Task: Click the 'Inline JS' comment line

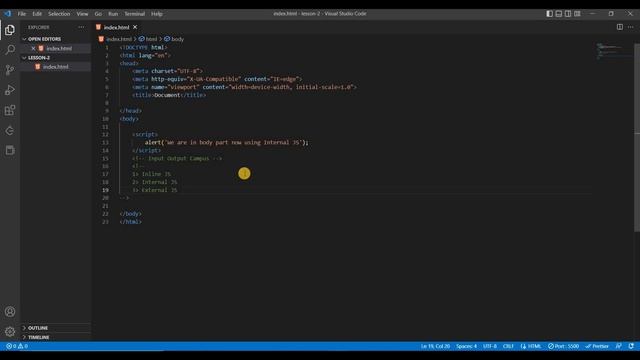Action: tap(151, 174)
